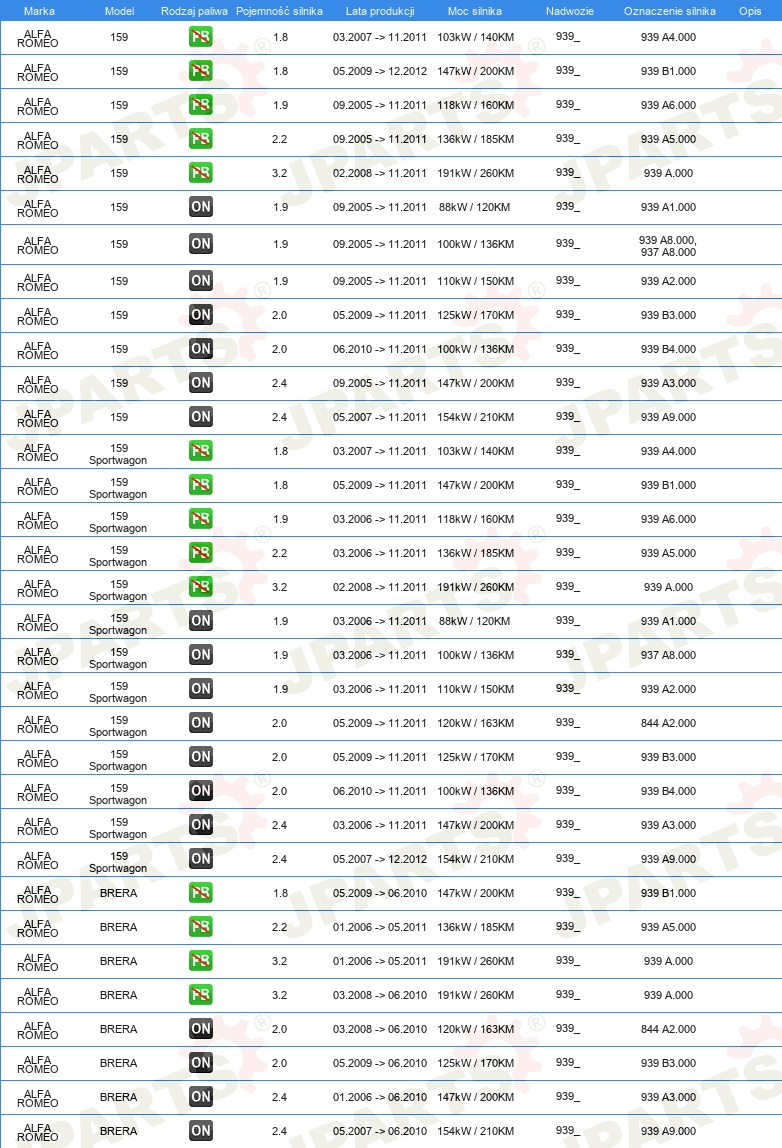Screen dimensions: 782x1148
Task: Select the cell '939 A8.000, 937 A8.000'
Action: tap(668, 246)
